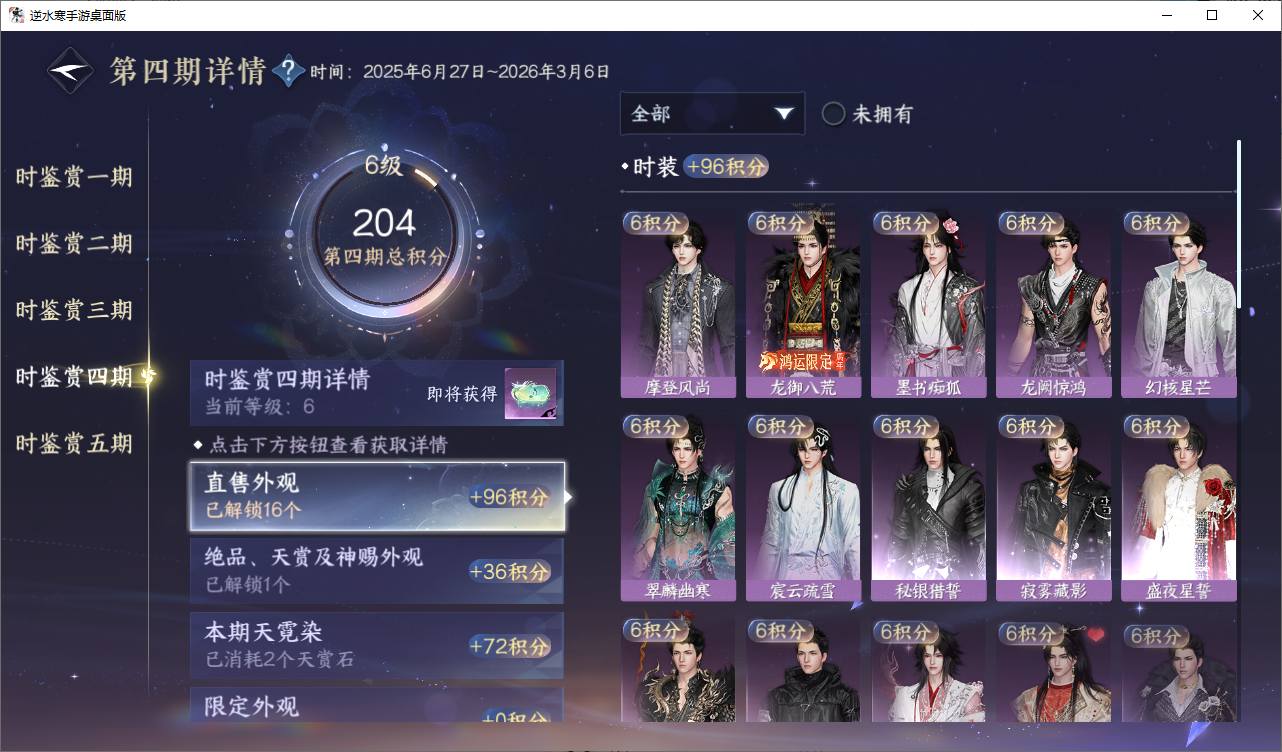Click the outfit list vertical scrollbar

tap(1239, 224)
